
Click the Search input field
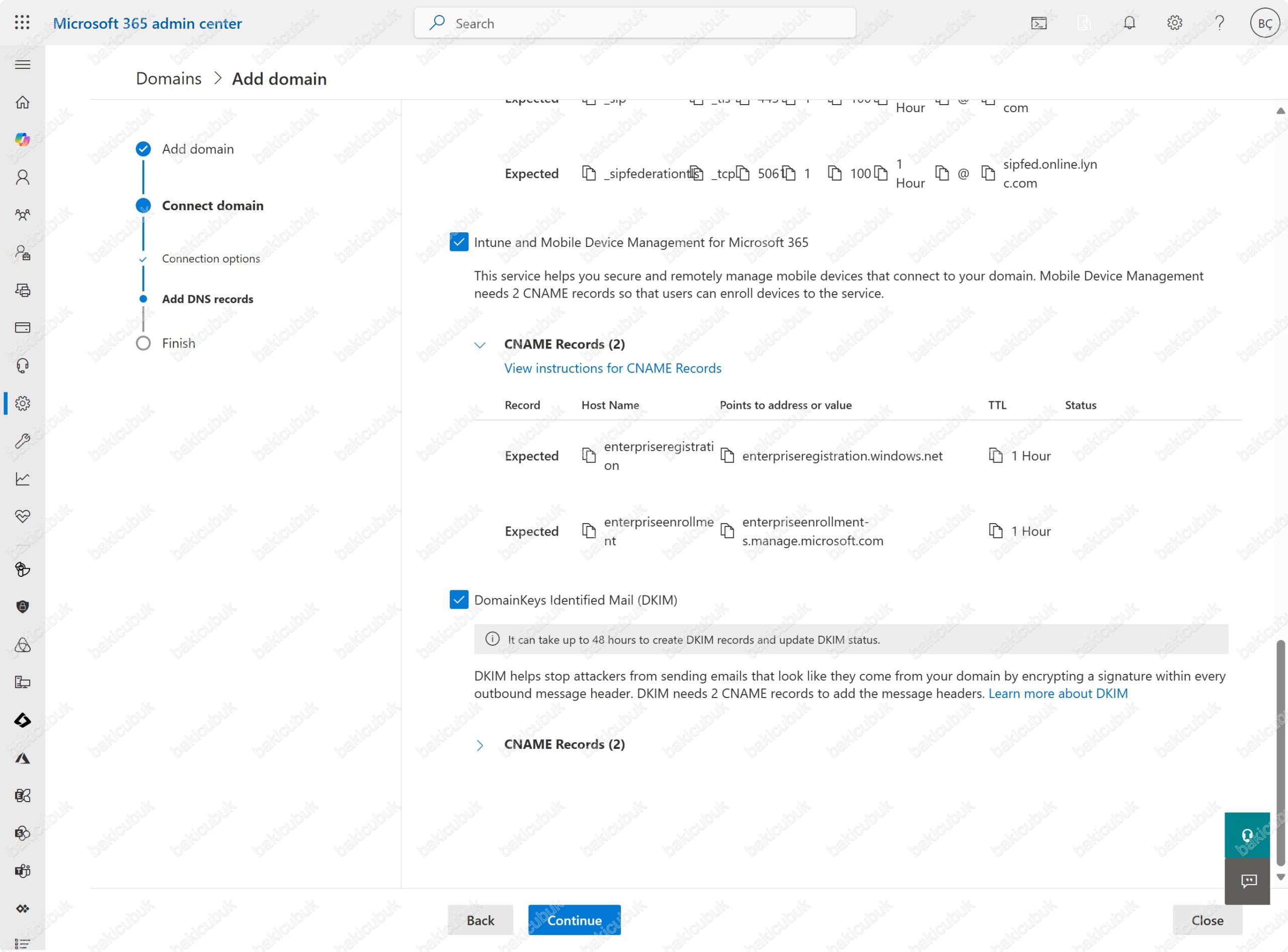634,24
